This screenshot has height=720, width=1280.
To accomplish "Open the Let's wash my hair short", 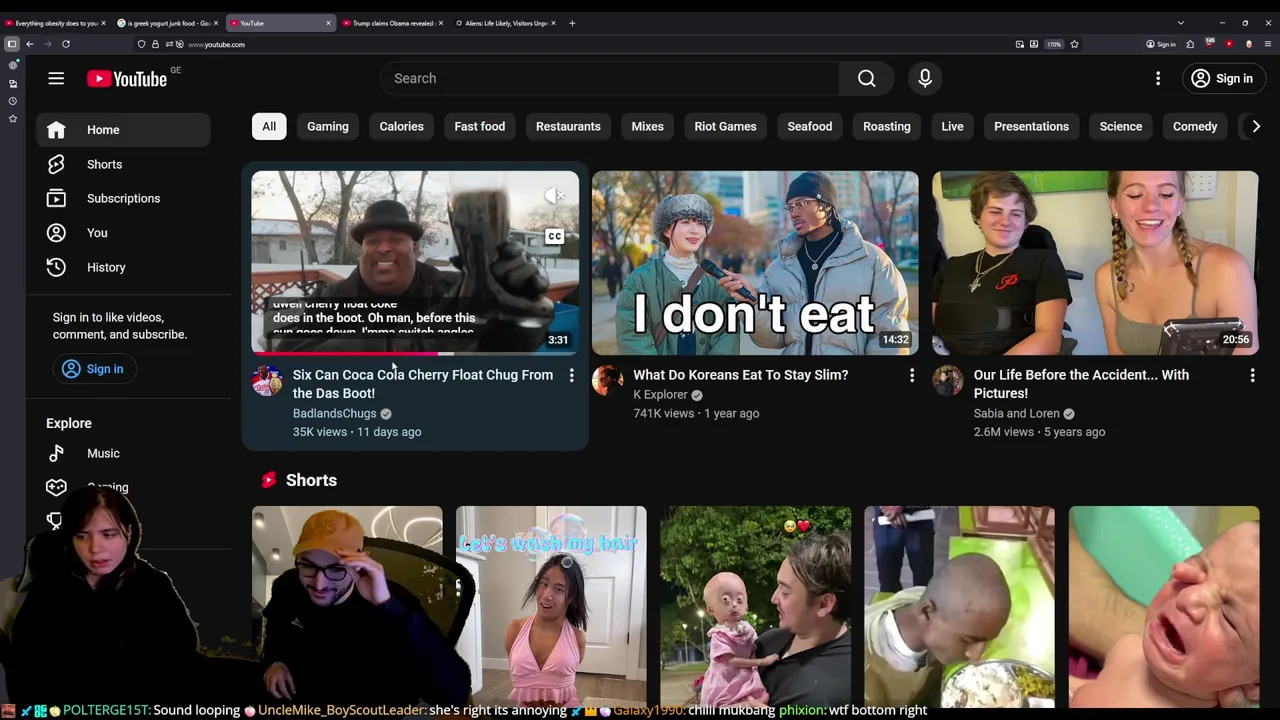I will coord(551,607).
